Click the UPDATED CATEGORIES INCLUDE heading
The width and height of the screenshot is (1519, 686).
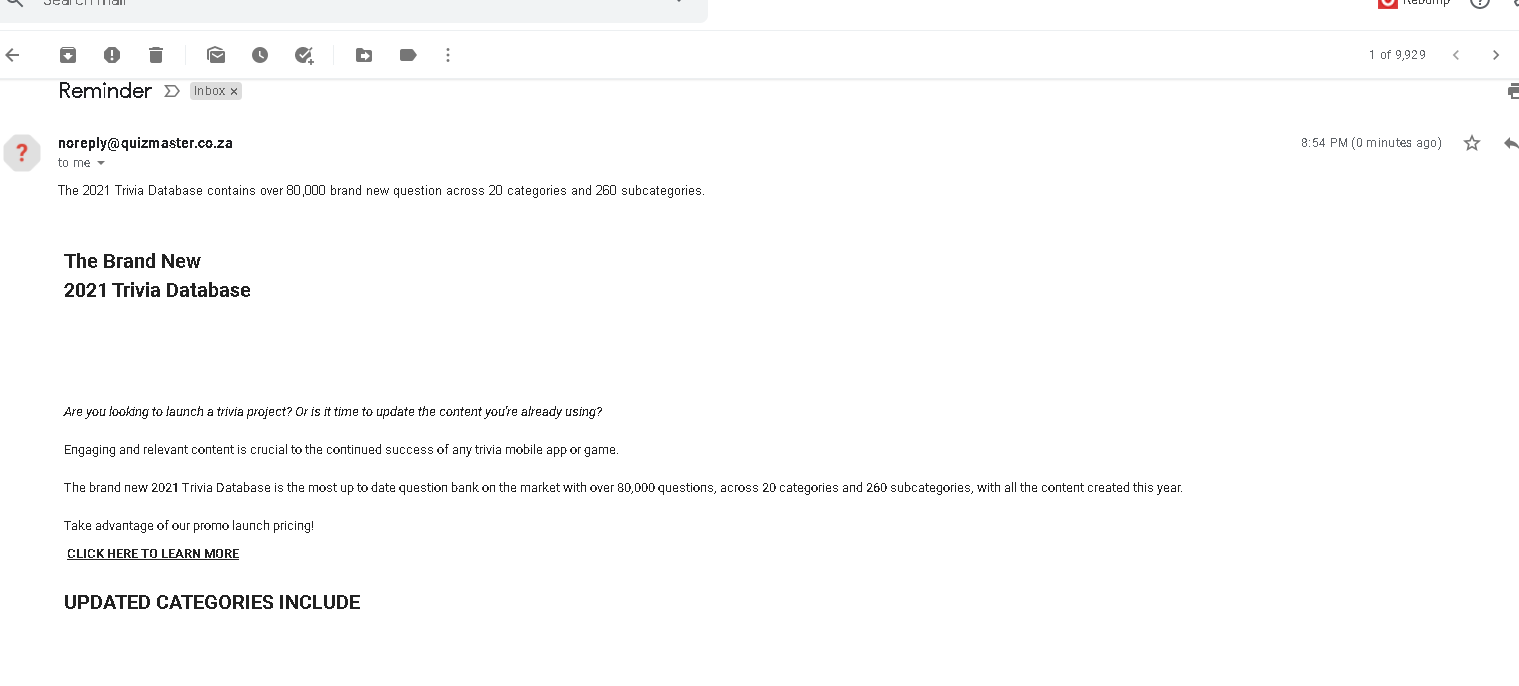[212, 602]
